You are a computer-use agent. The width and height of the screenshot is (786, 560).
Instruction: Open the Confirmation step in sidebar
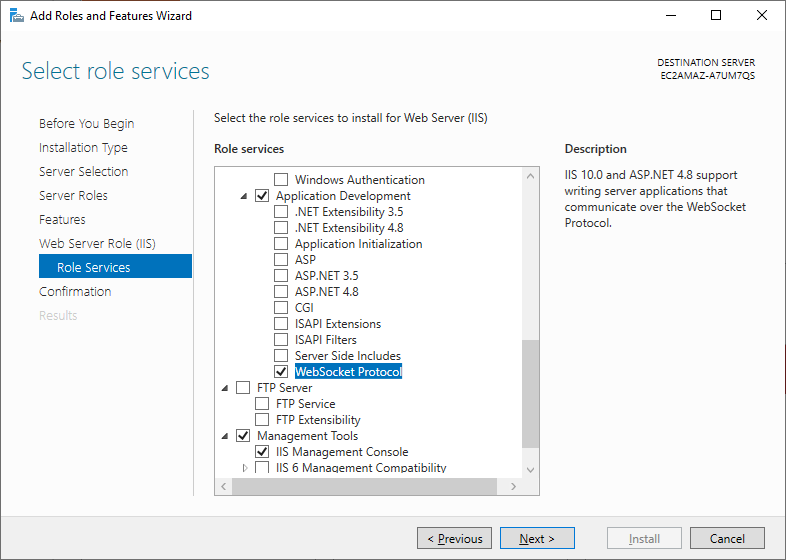(x=75, y=292)
